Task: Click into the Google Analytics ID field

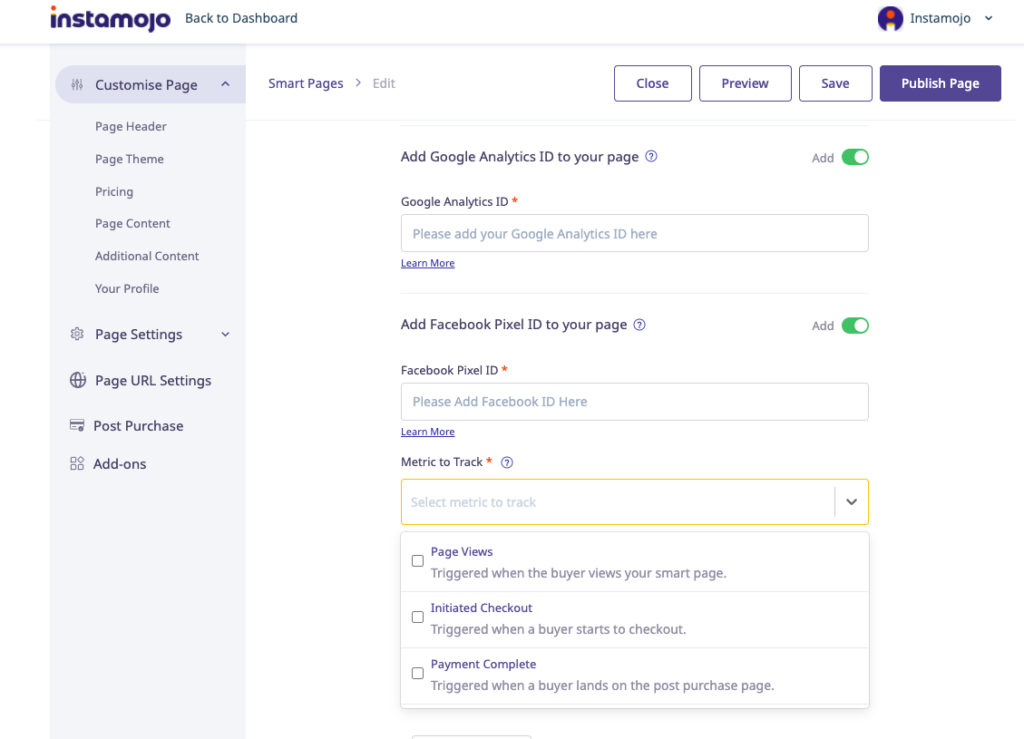Action: [x=634, y=234]
